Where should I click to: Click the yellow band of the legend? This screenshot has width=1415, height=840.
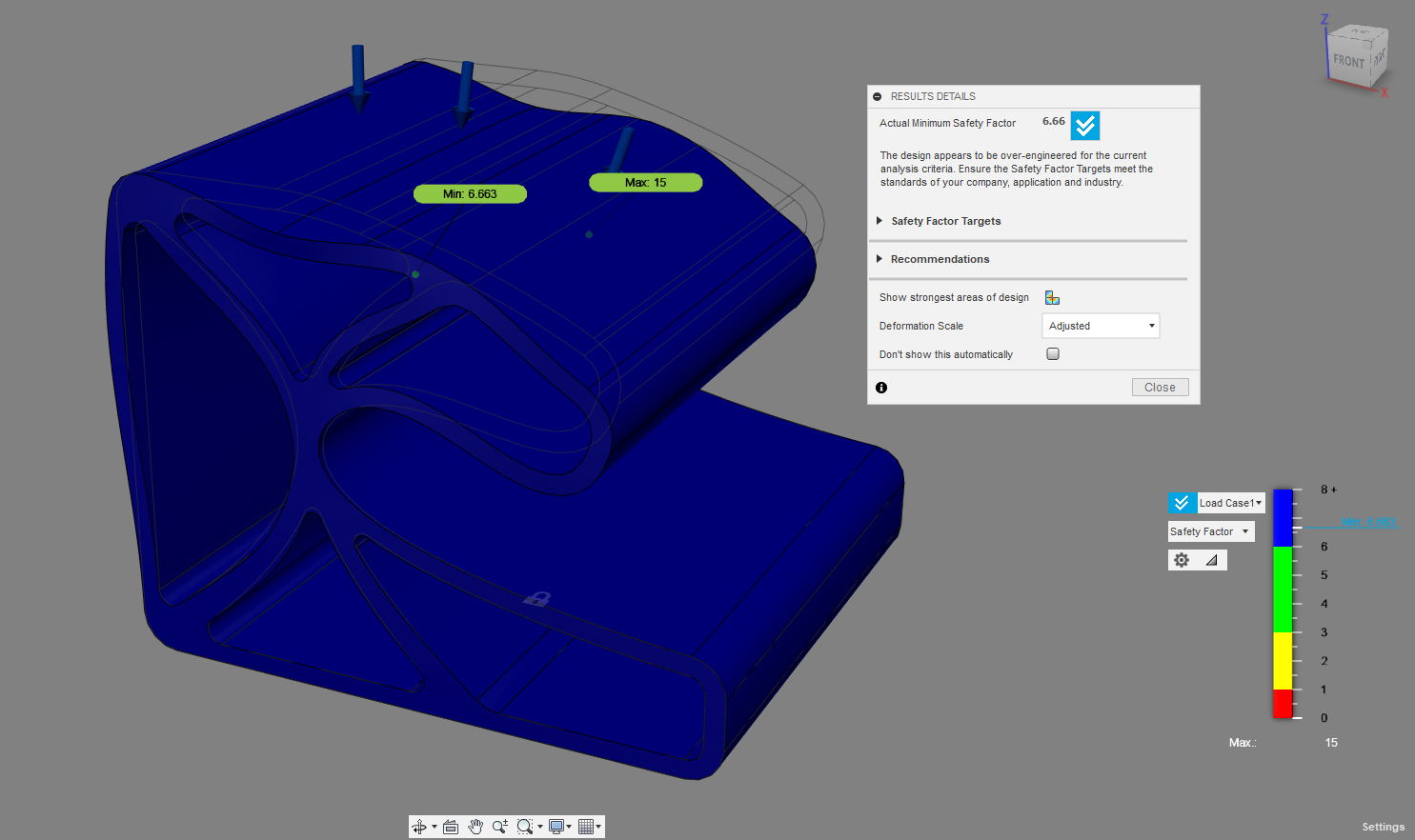tap(1283, 660)
